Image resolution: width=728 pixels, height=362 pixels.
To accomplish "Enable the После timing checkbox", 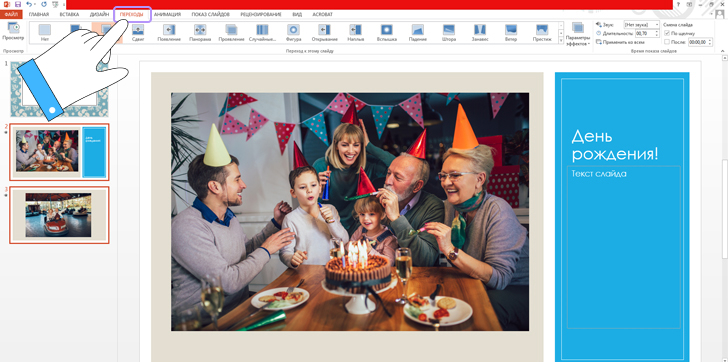I will pos(667,42).
